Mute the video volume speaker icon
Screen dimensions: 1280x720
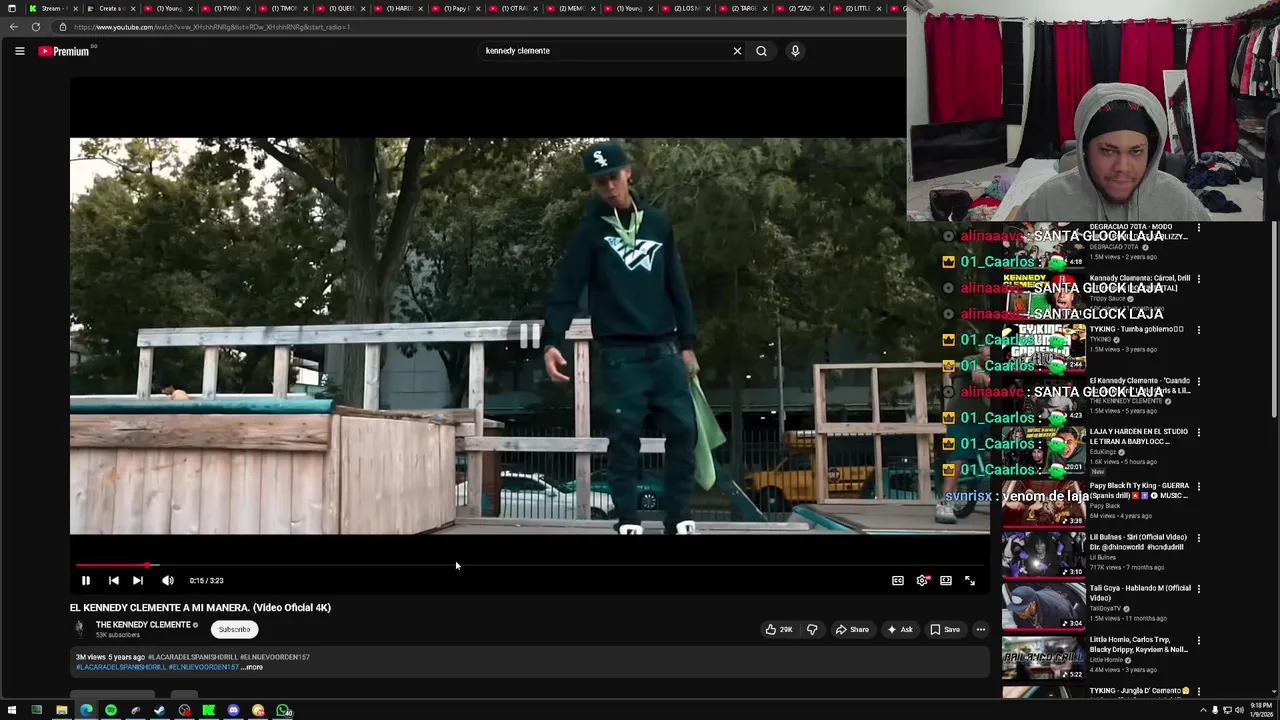168,580
